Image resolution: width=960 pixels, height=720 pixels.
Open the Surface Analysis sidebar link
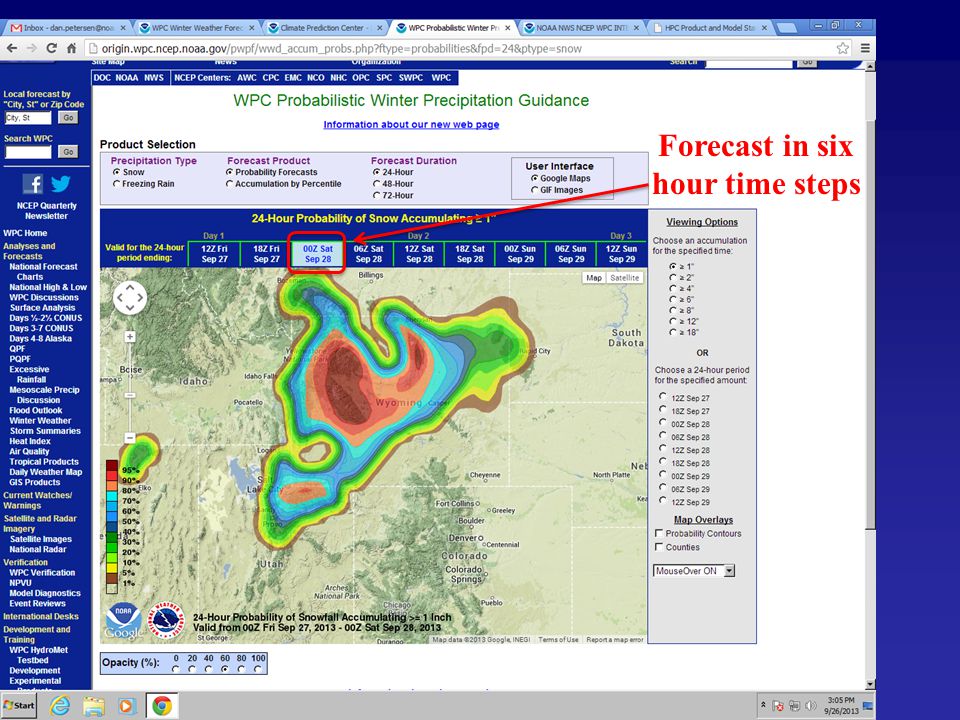tap(42, 307)
